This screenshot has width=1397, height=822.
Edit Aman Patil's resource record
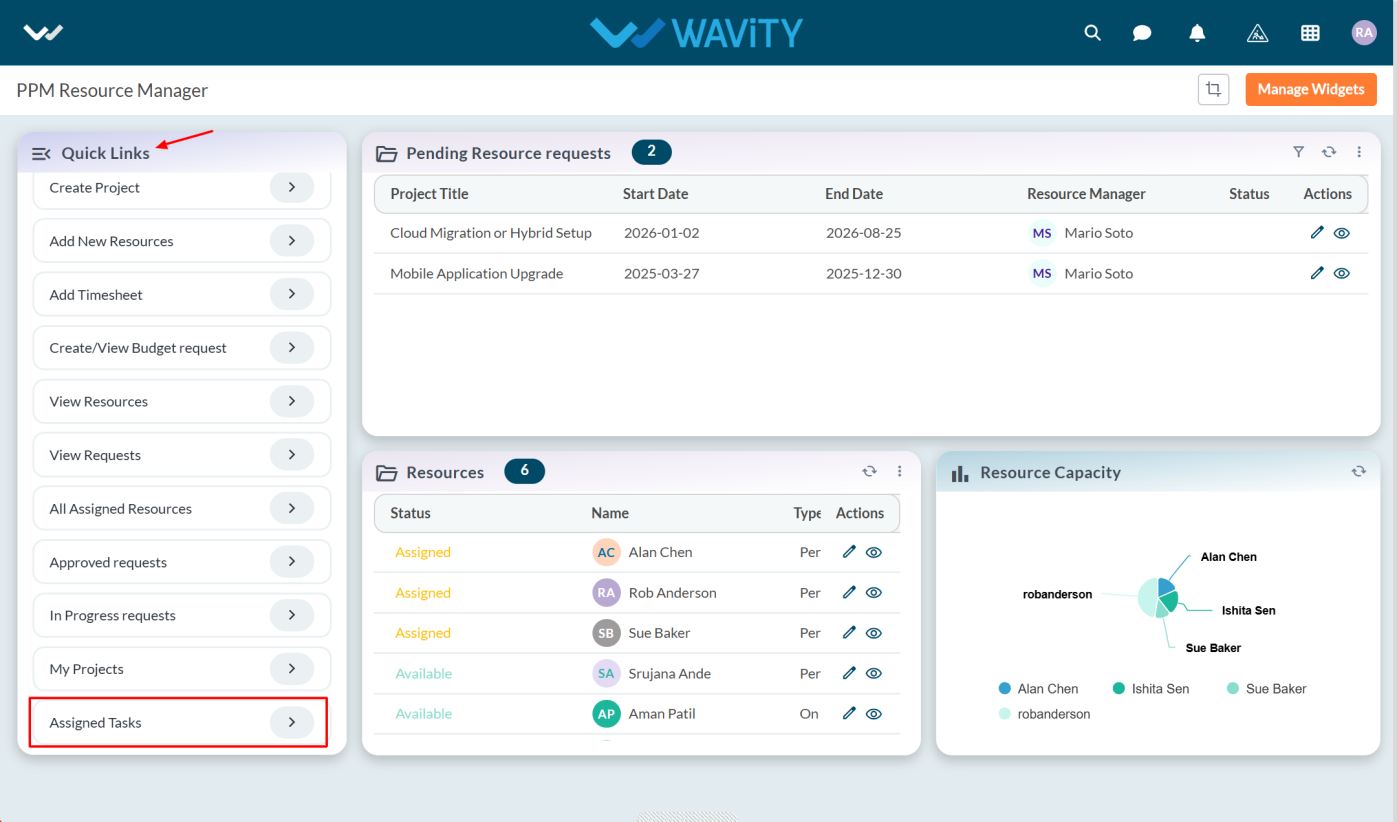(849, 713)
